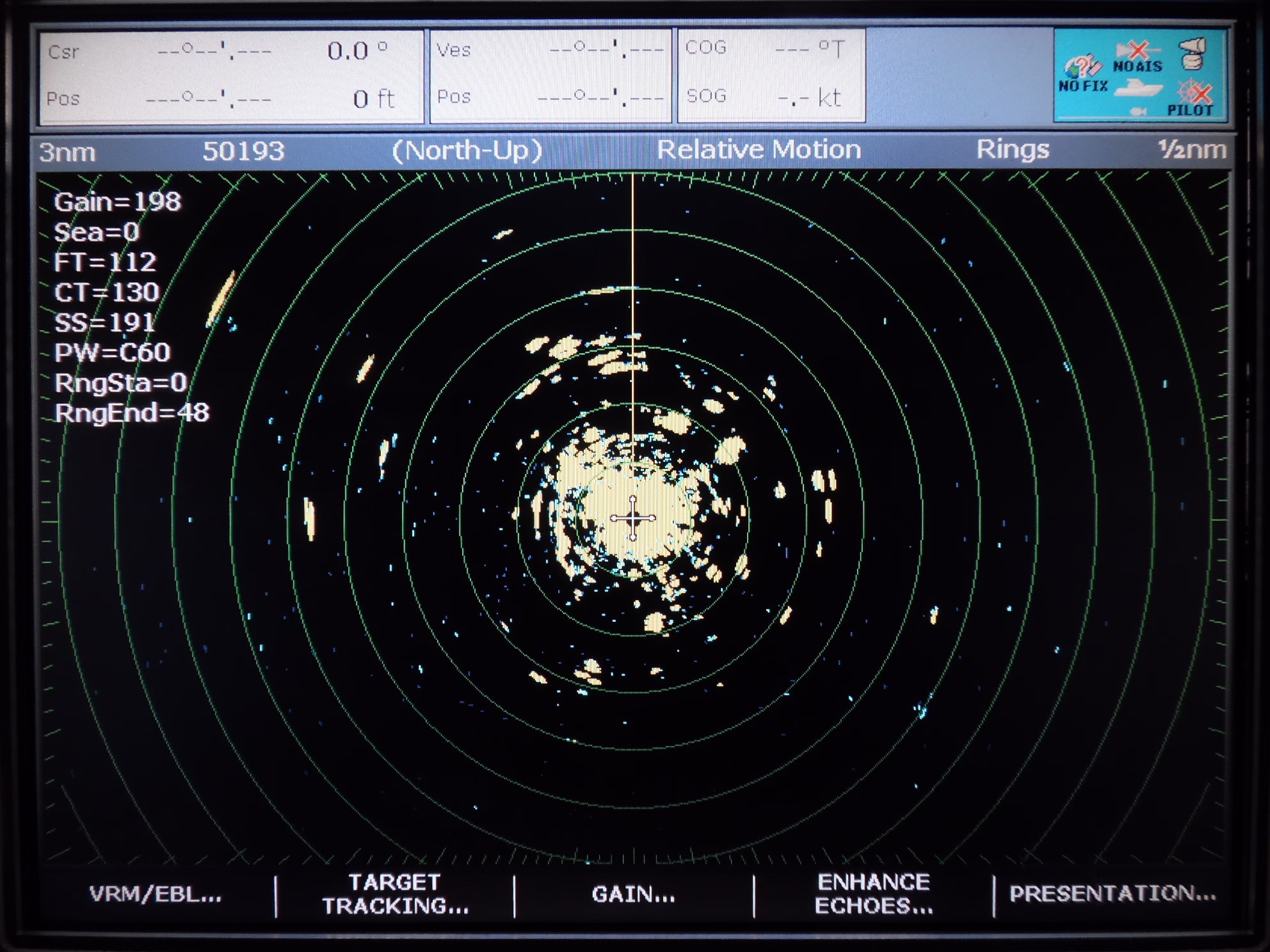The image size is (1270, 952).
Task: Select the PW=C60 readout
Action: point(112,353)
